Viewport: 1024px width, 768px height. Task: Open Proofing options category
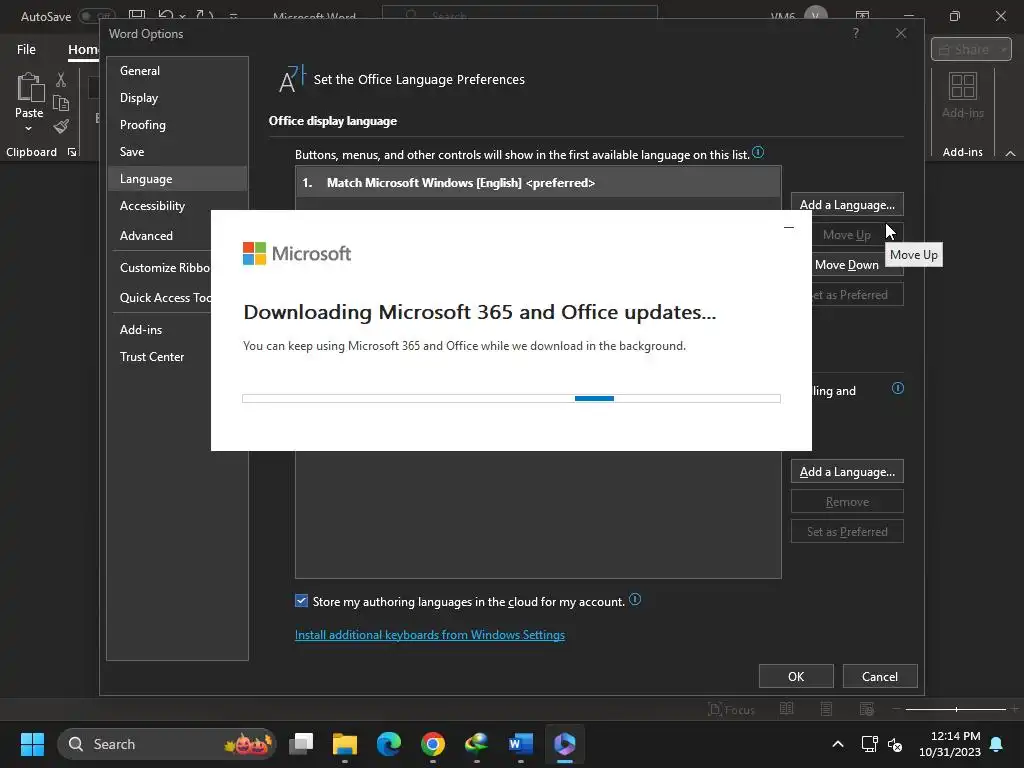pyautogui.click(x=178, y=125)
